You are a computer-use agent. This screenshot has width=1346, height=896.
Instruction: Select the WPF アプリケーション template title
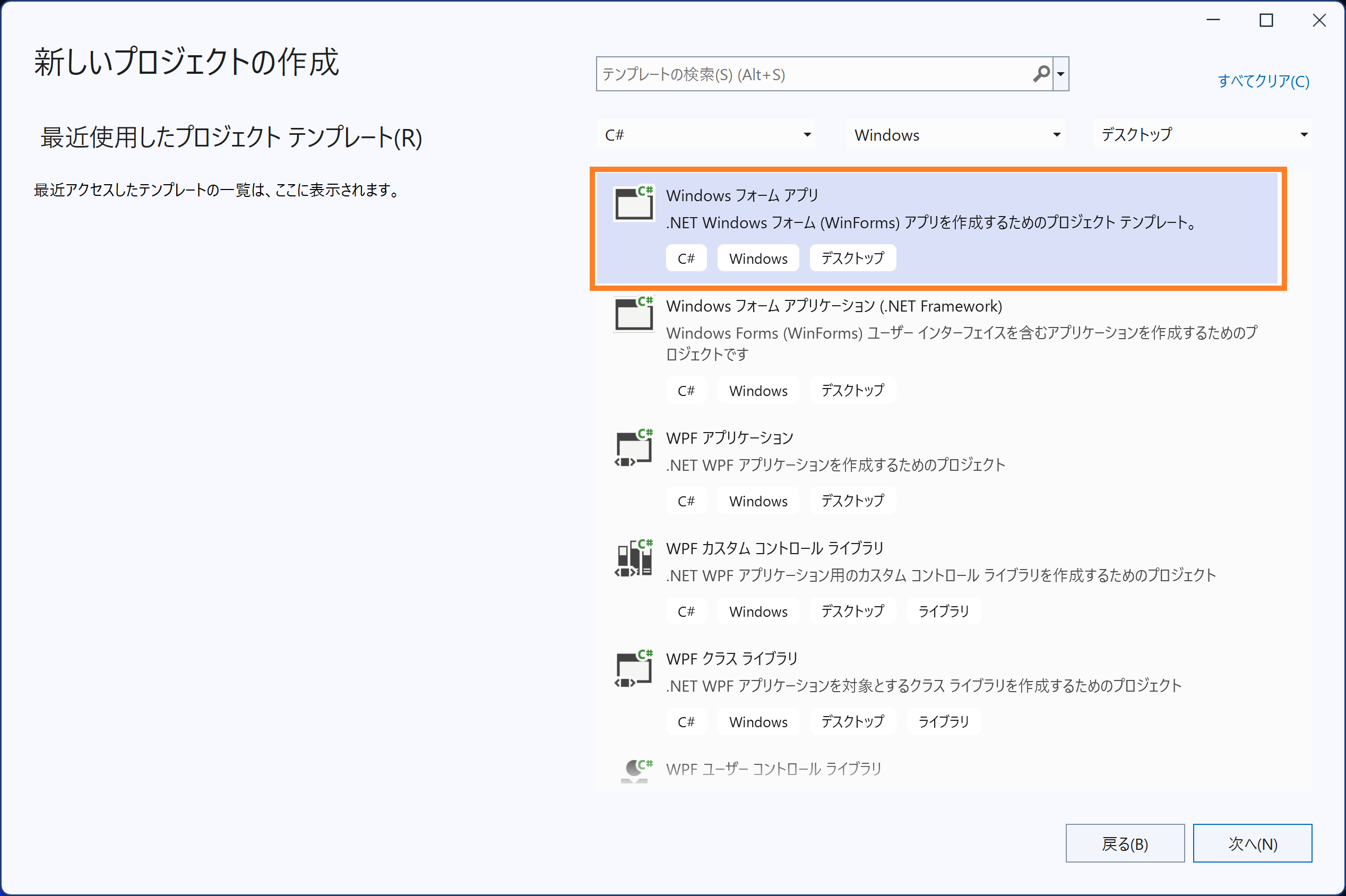click(x=730, y=438)
